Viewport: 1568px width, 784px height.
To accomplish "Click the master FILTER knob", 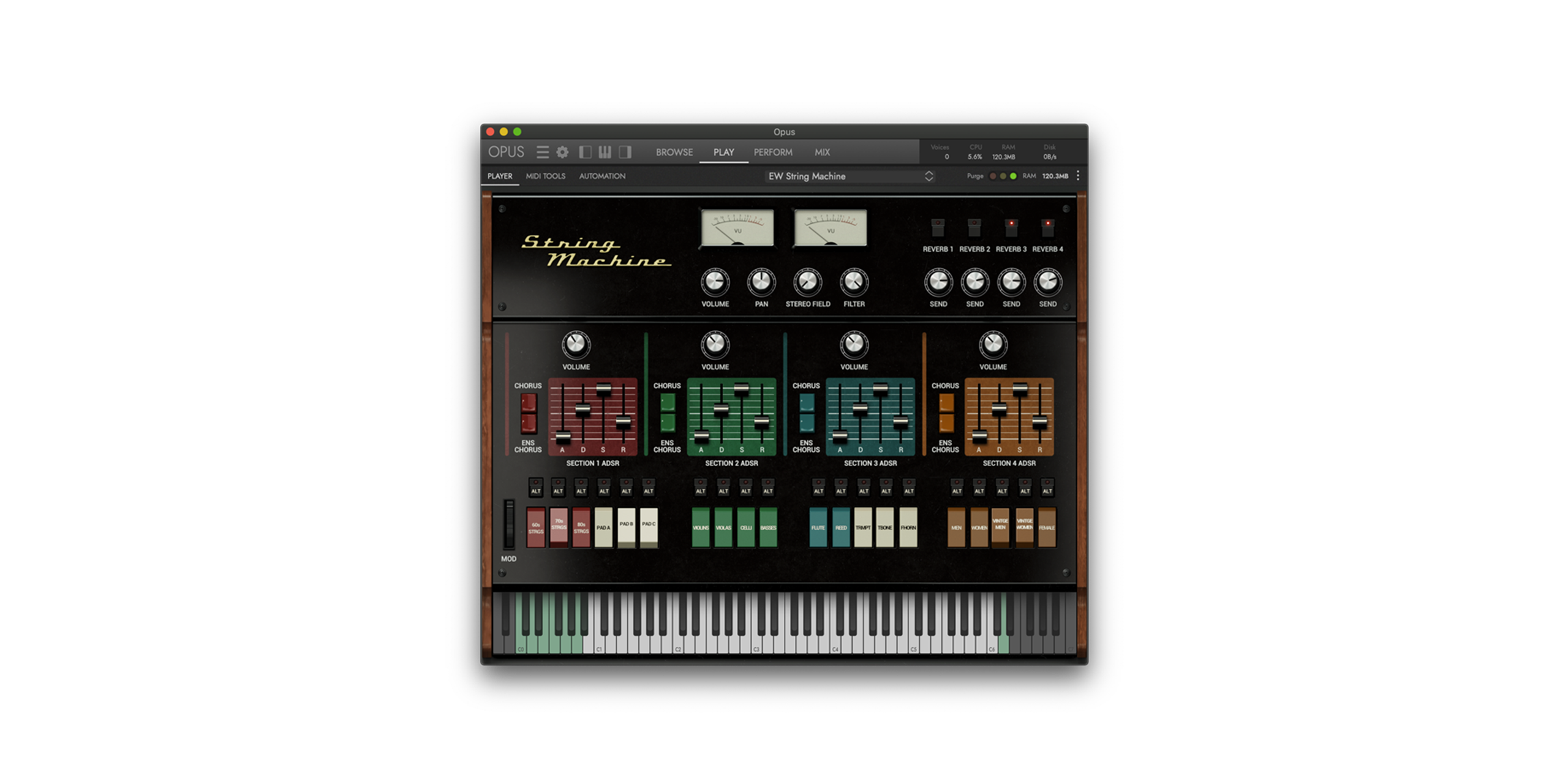I will tap(853, 282).
